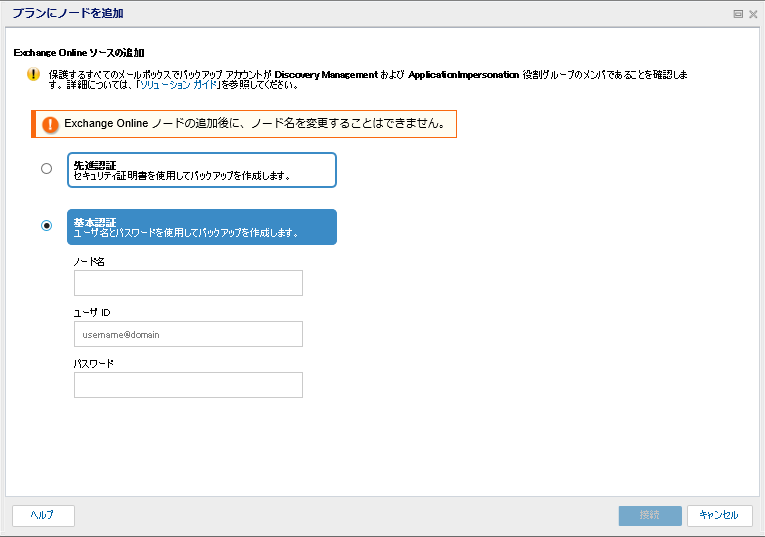The width and height of the screenshot is (765, 537).
Task: Click the yellow warning icon beside notice
Action: tap(33, 75)
